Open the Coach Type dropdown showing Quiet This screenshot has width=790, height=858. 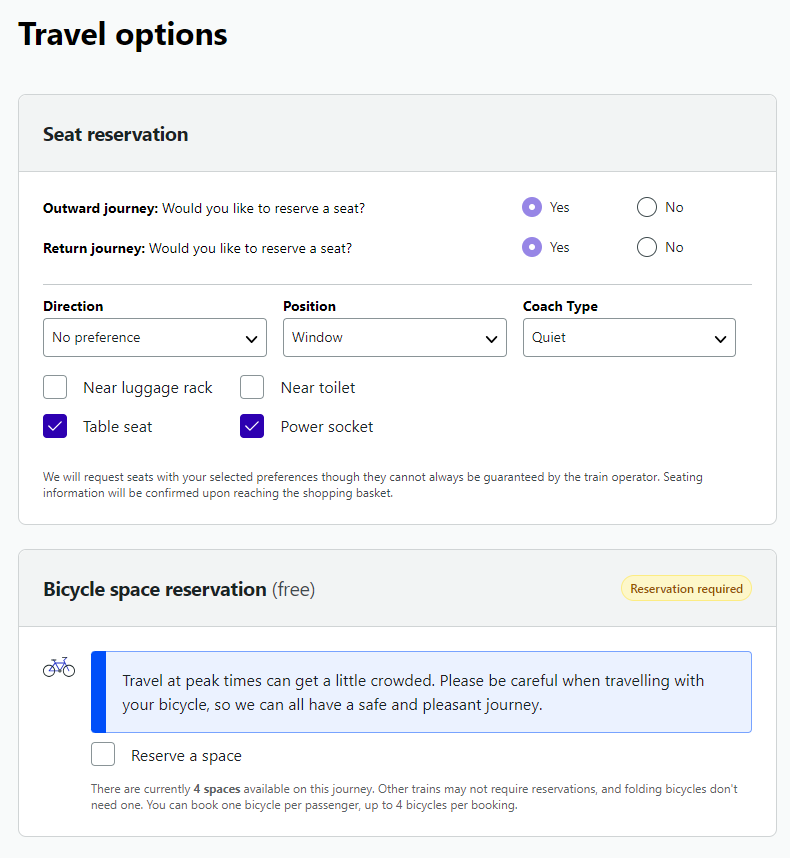pos(628,338)
